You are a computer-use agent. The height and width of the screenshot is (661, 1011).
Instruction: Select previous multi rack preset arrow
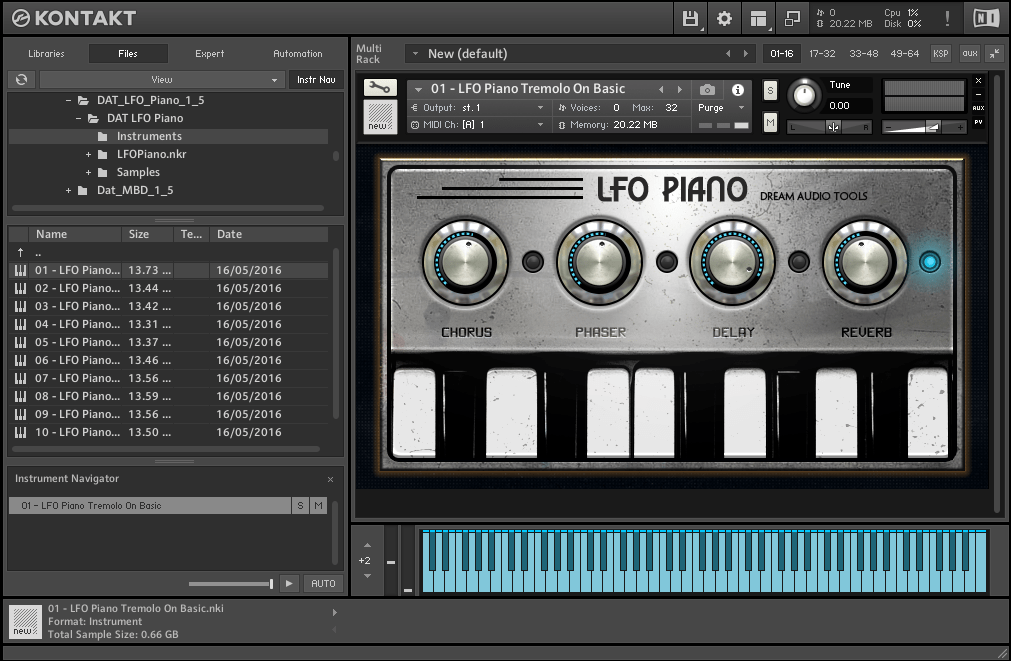click(728, 54)
